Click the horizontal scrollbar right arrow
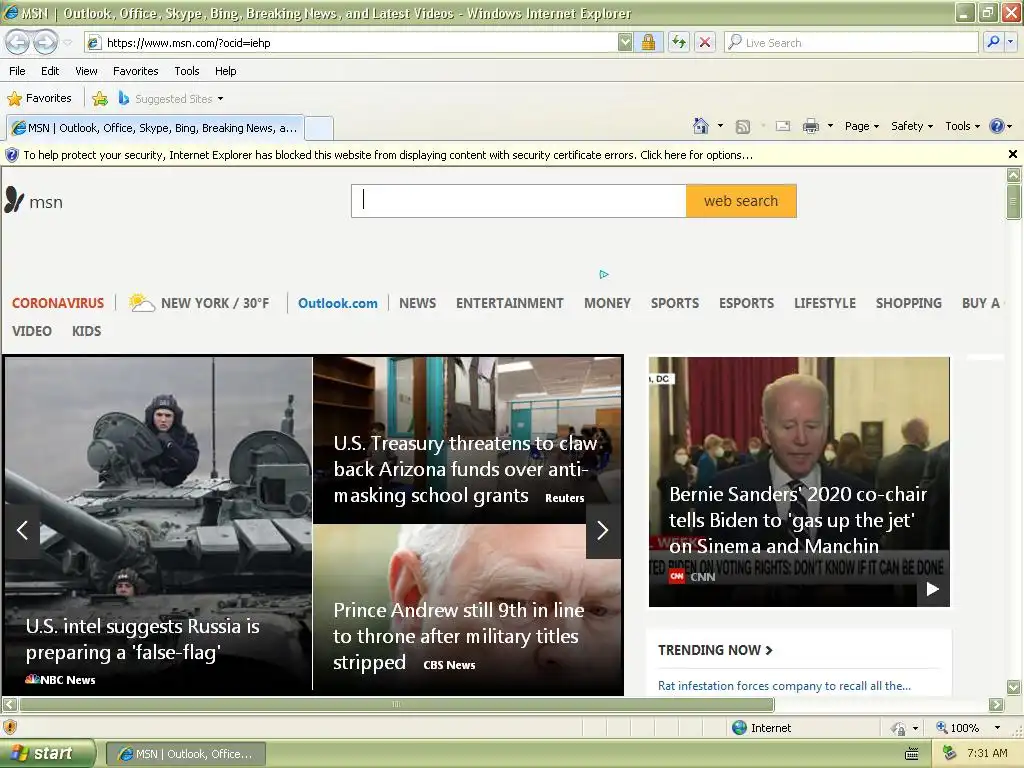This screenshot has width=1024, height=768. (996, 705)
